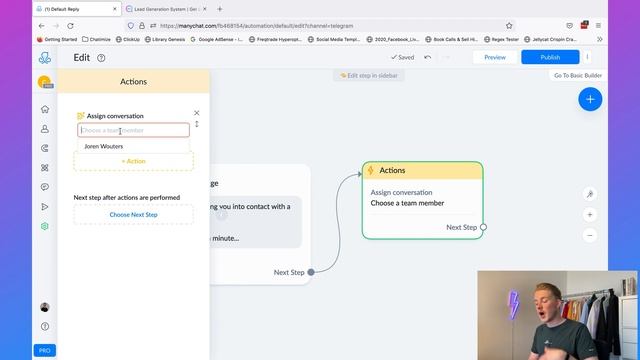
Task: Zoom out on the flow canvas
Action: (x=589, y=236)
